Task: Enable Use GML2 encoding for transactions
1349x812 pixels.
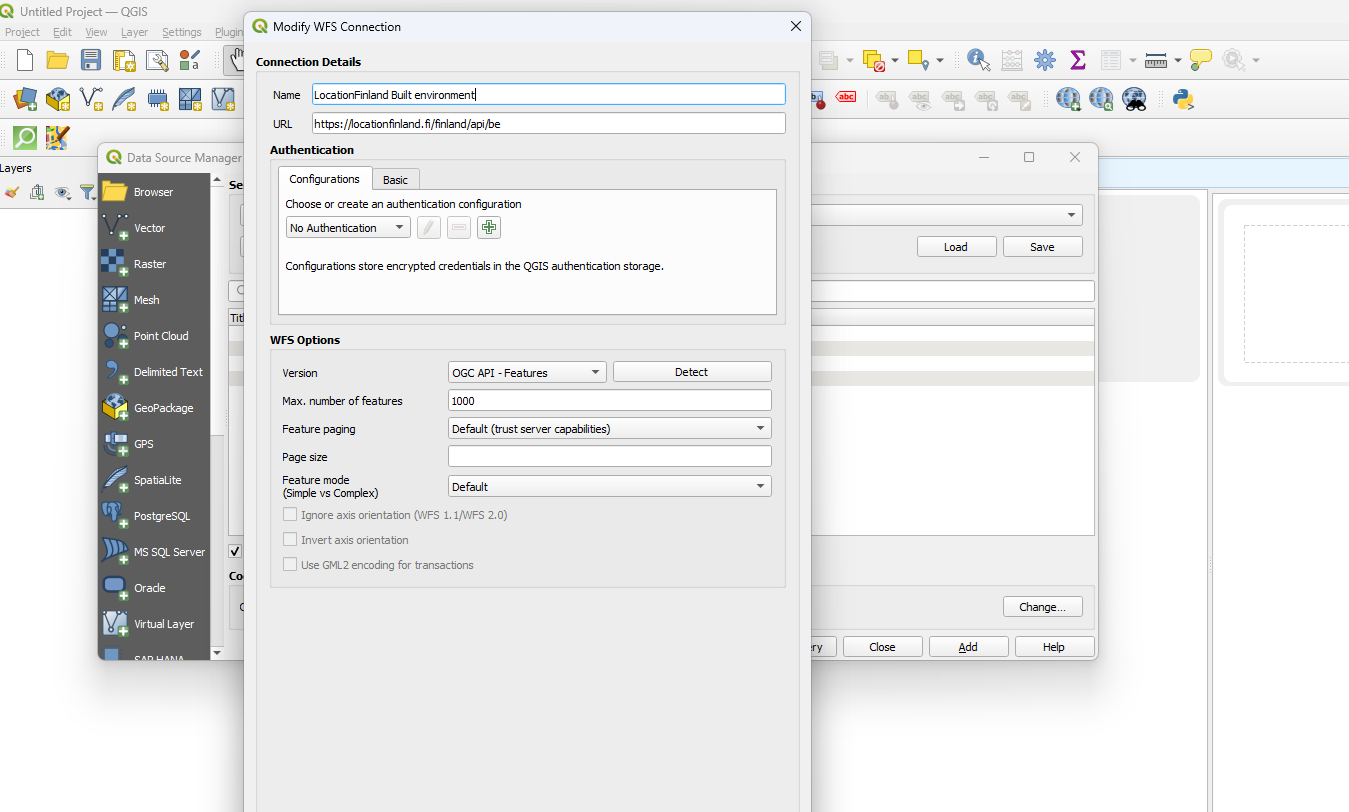Action: coord(290,564)
